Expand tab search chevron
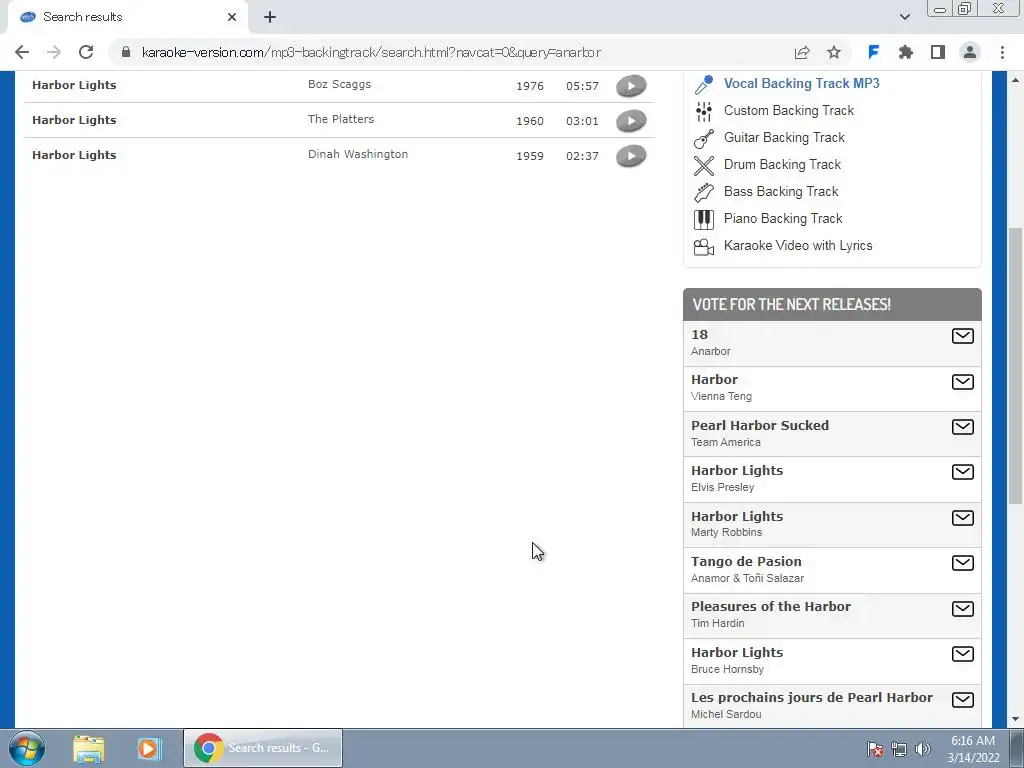The width and height of the screenshot is (1024, 768). point(904,17)
